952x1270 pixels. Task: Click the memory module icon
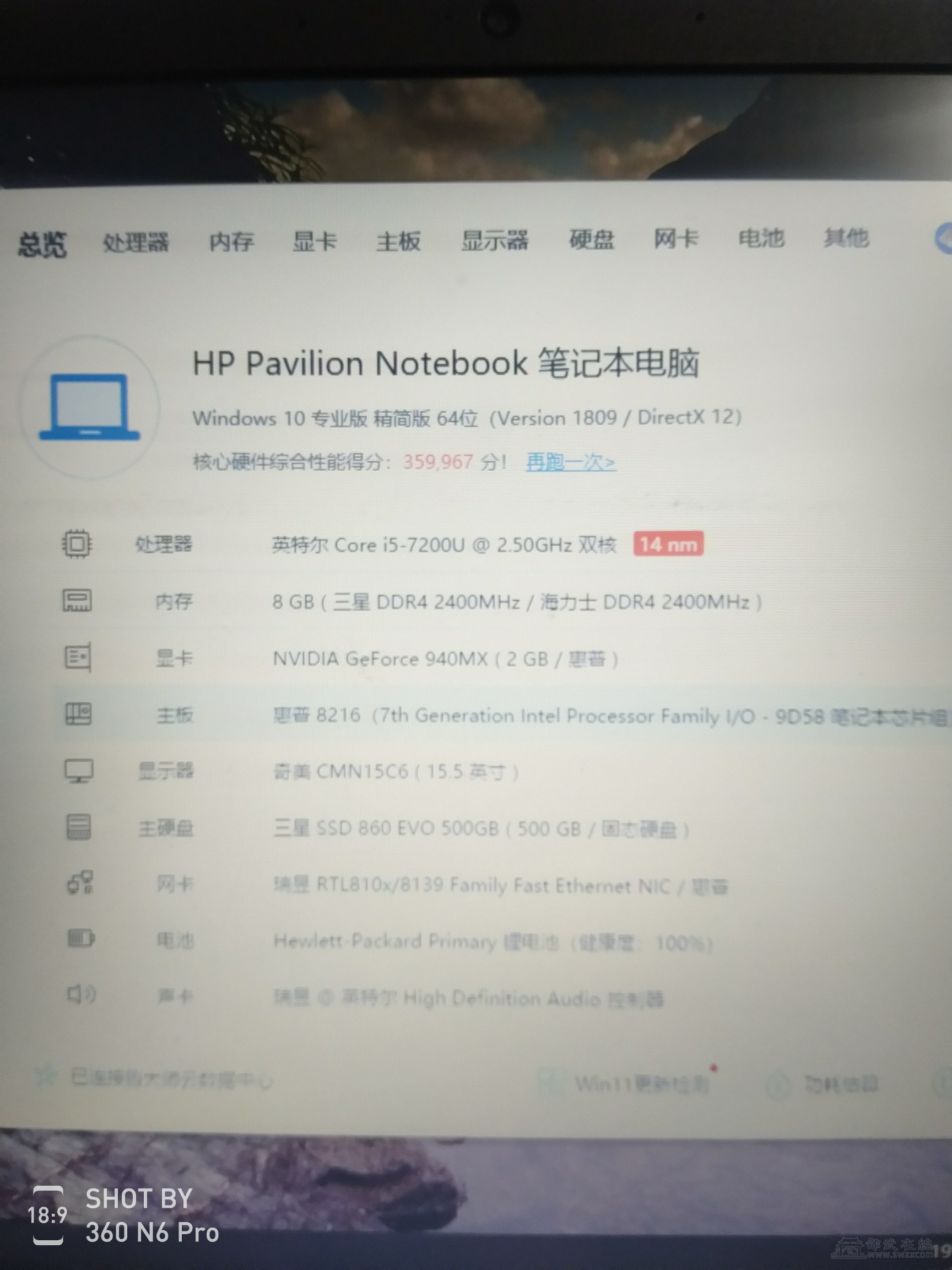tap(77, 601)
